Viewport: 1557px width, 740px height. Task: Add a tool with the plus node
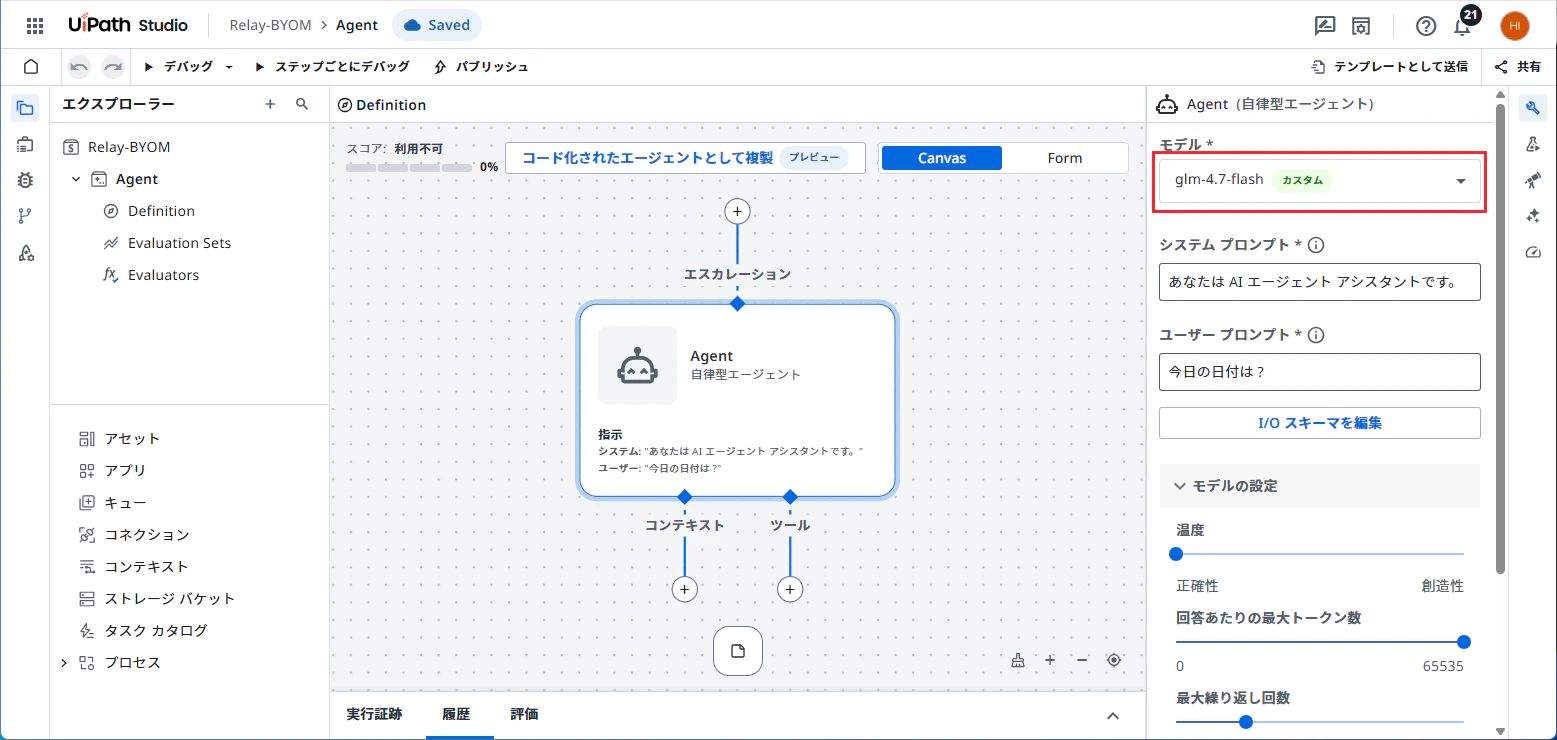point(790,589)
